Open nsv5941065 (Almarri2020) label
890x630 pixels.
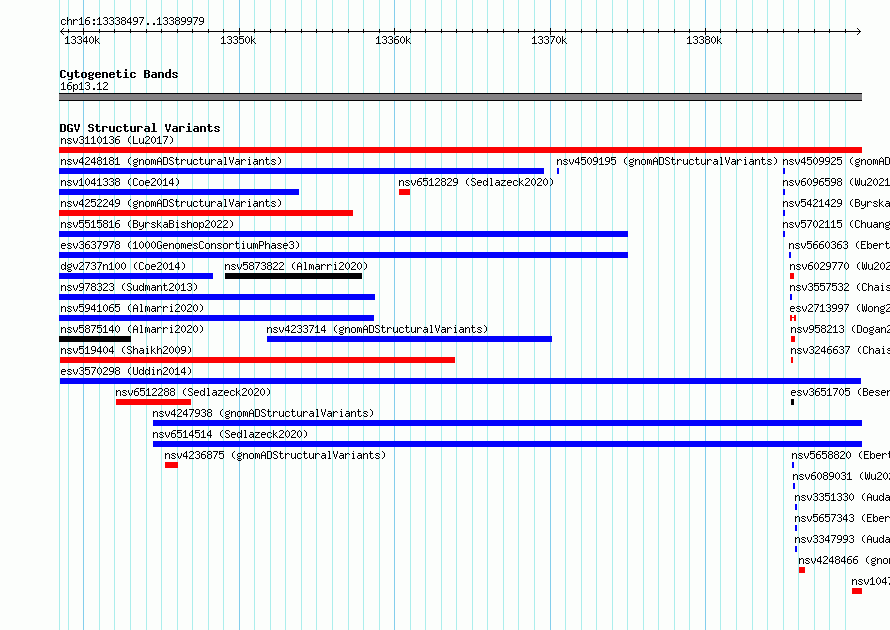[132, 308]
